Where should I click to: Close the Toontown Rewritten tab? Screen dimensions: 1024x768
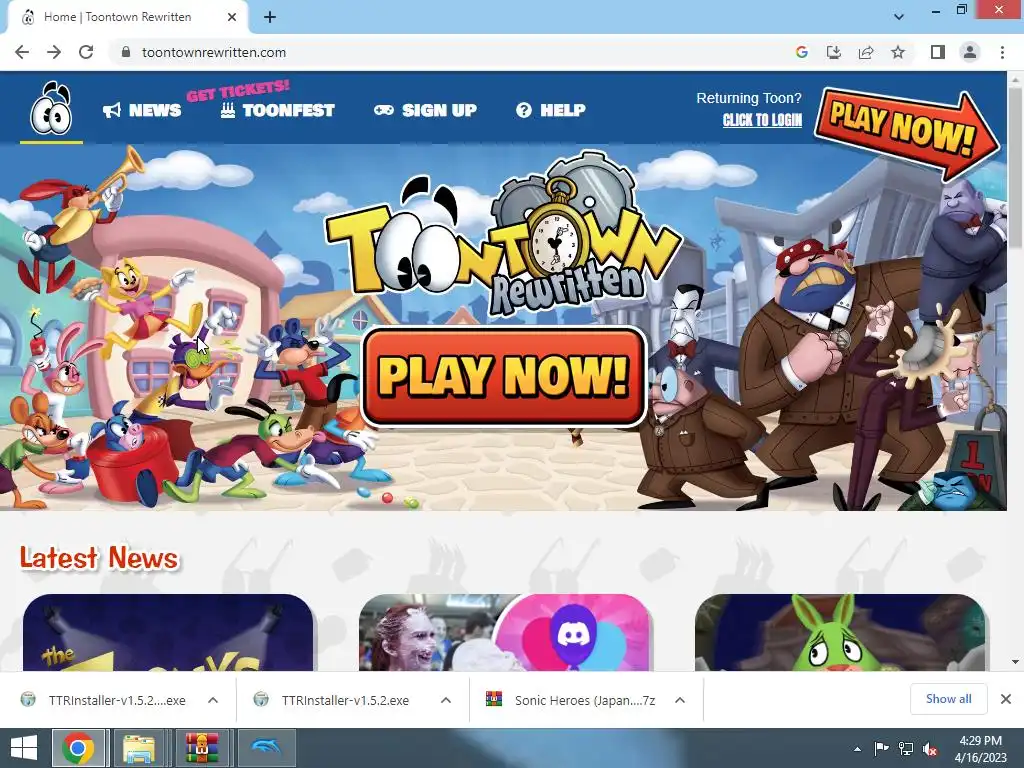pos(232,17)
